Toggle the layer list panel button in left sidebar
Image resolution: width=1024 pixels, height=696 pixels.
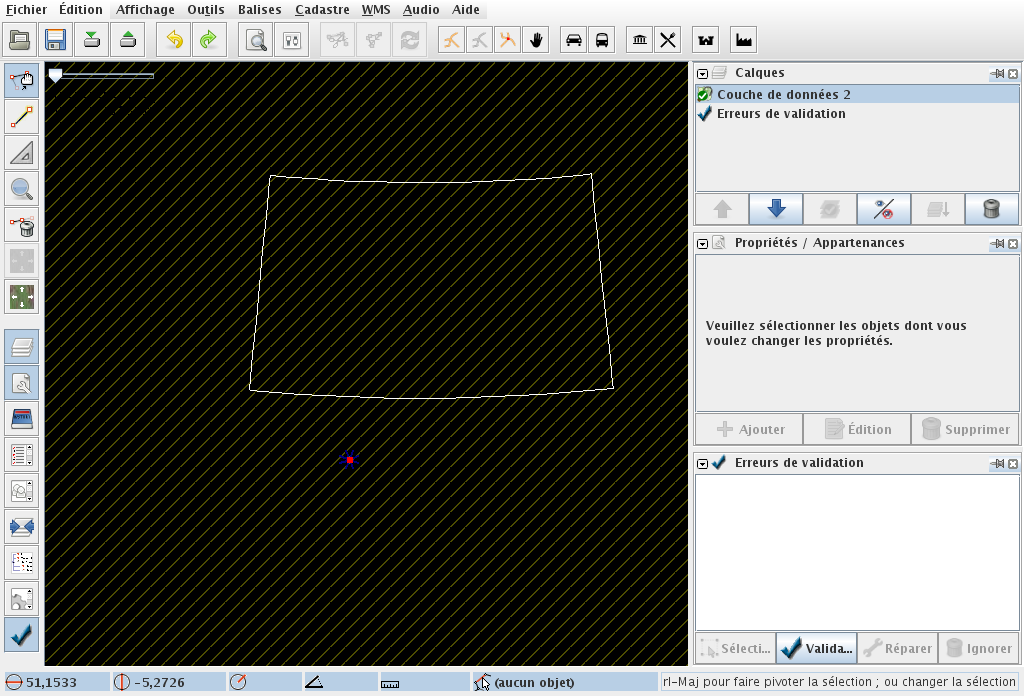coord(22,347)
